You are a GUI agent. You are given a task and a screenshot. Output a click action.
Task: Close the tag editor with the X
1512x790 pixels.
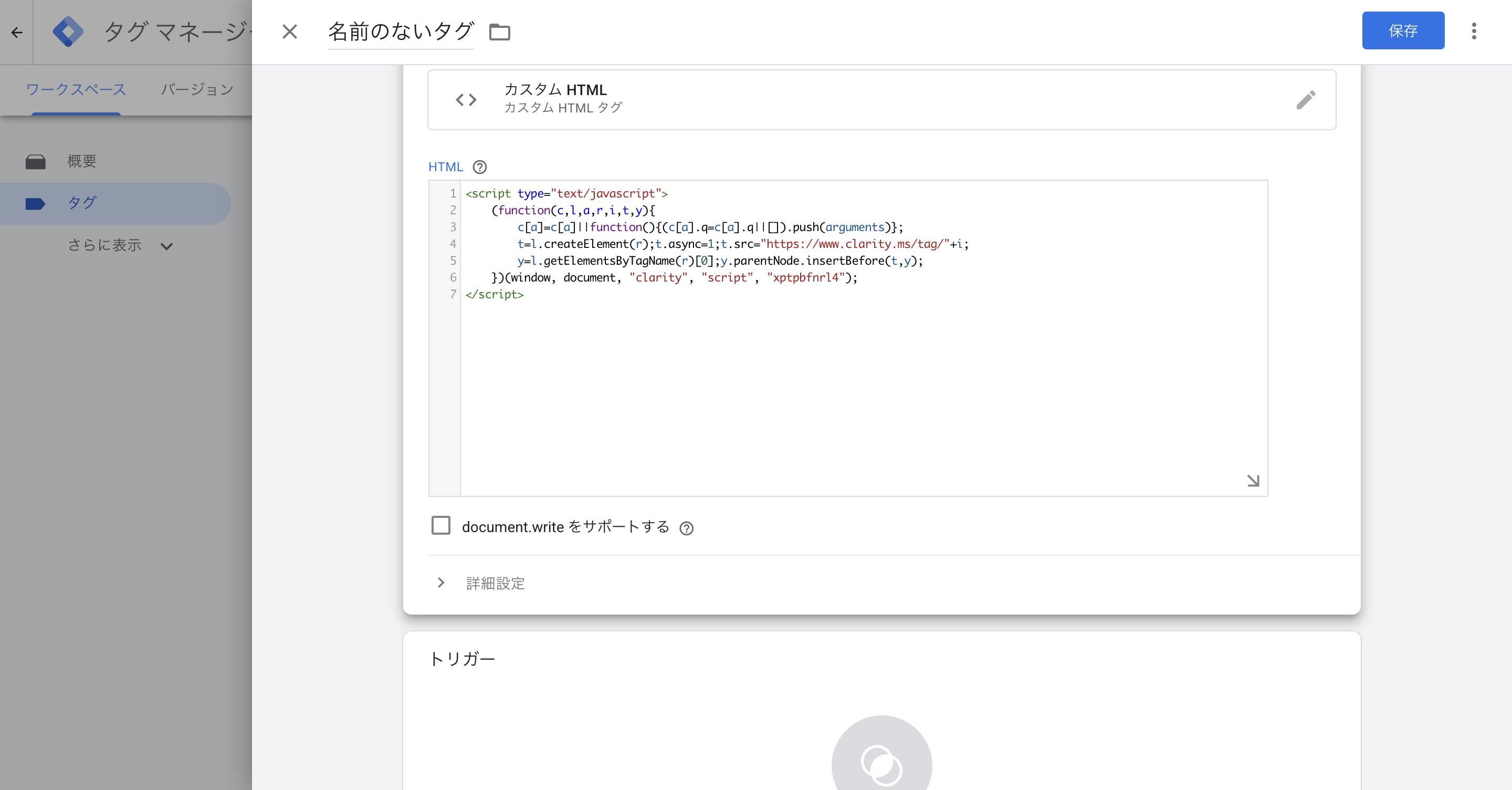290,32
